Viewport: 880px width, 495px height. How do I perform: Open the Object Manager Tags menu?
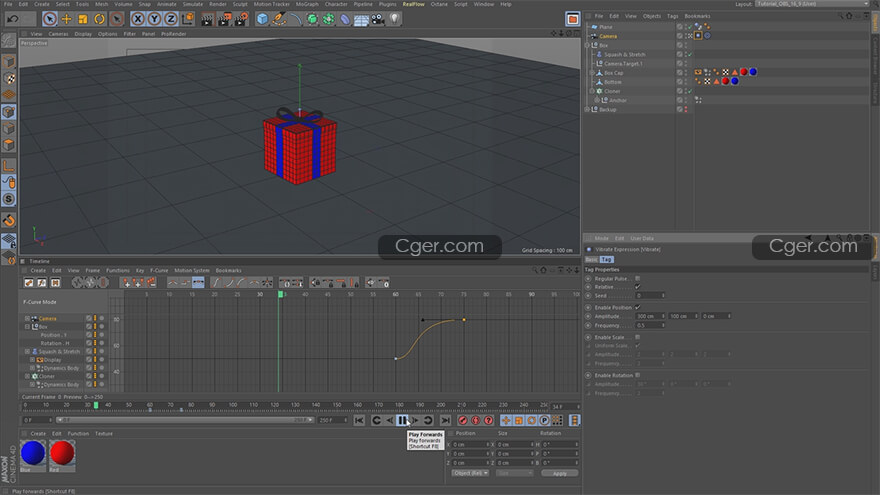click(x=672, y=16)
